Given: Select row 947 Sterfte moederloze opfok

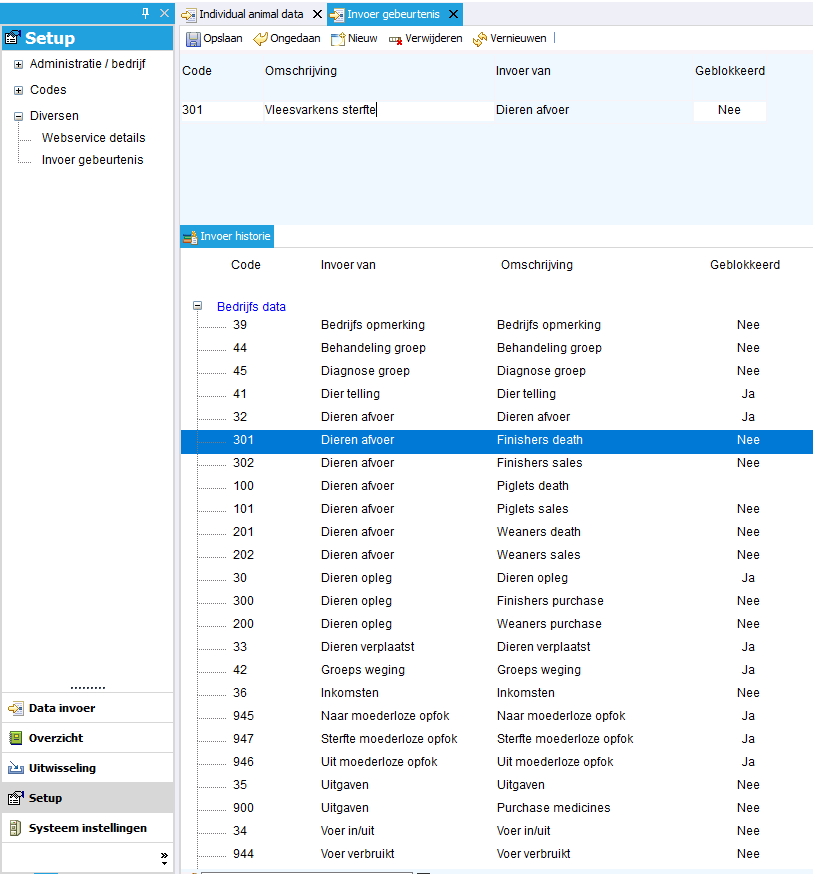Looking at the screenshot, I should pyautogui.click(x=496, y=739).
